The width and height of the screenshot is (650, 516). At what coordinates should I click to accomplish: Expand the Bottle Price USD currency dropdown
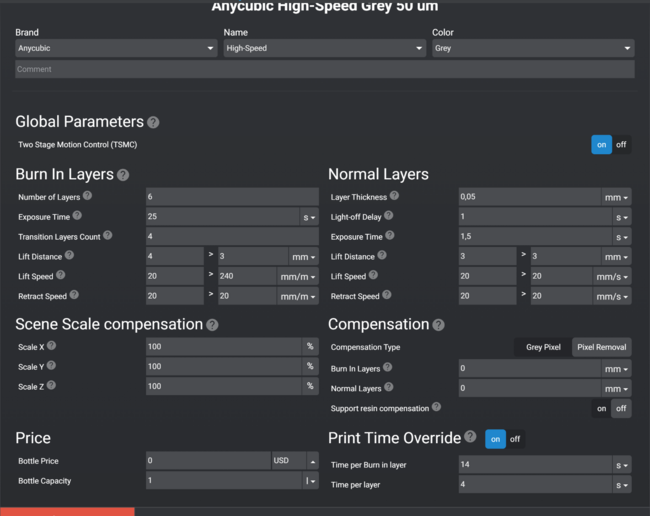click(x=296, y=461)
